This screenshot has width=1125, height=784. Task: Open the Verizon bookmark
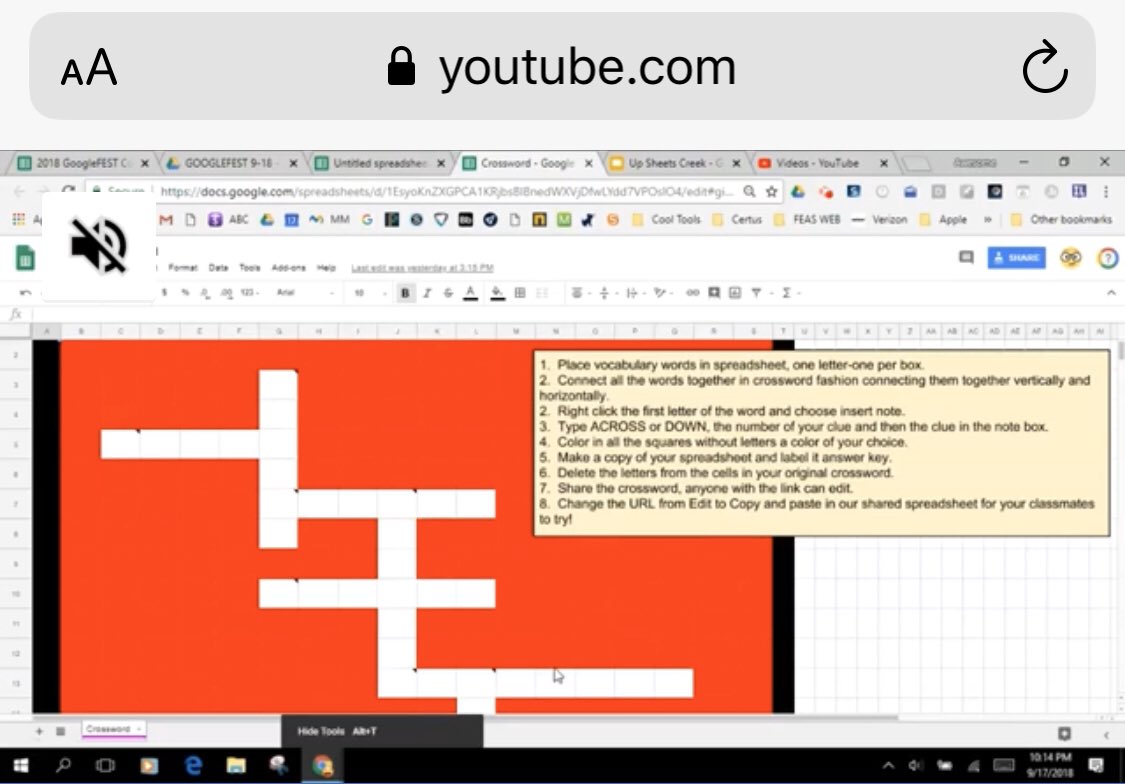click(880, 219)
